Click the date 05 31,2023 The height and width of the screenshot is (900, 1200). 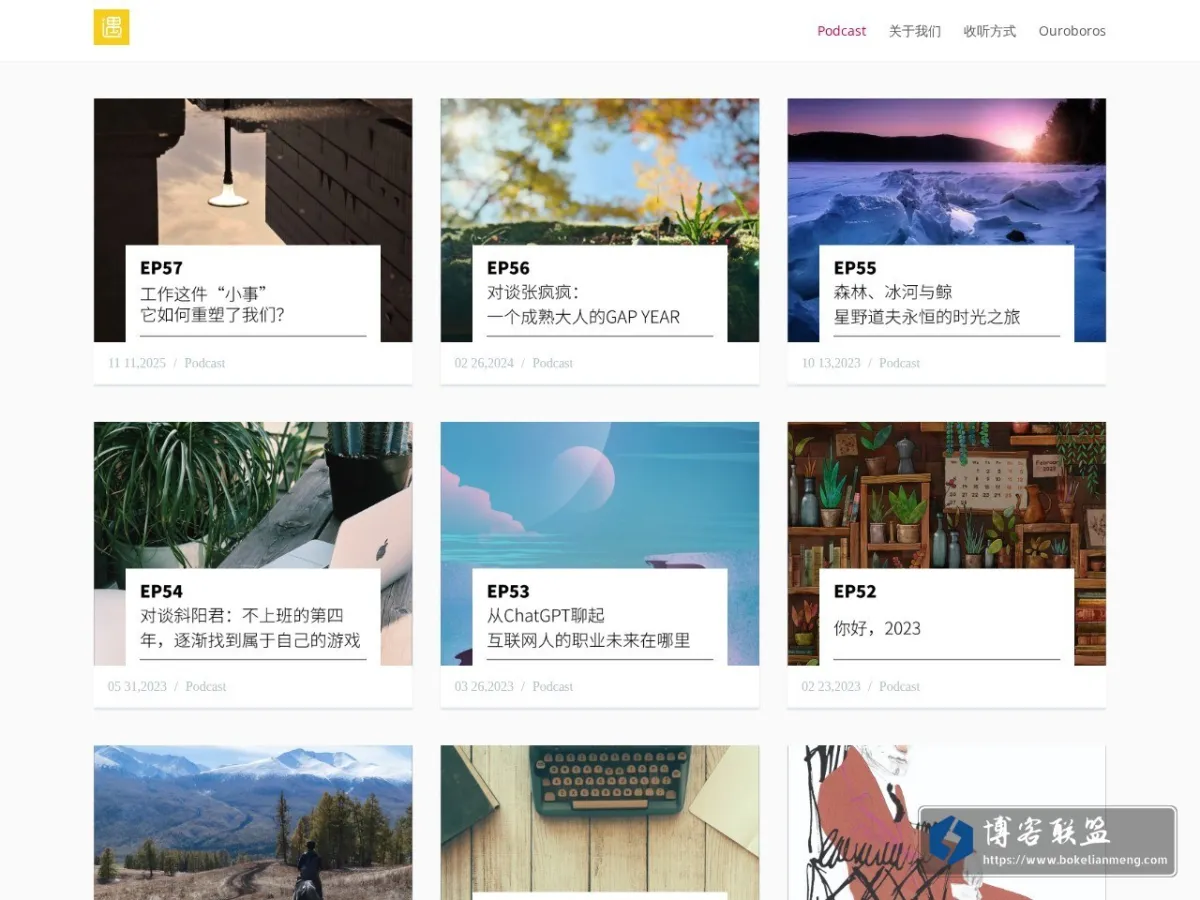pyautogui.click(x=137, y=686)
